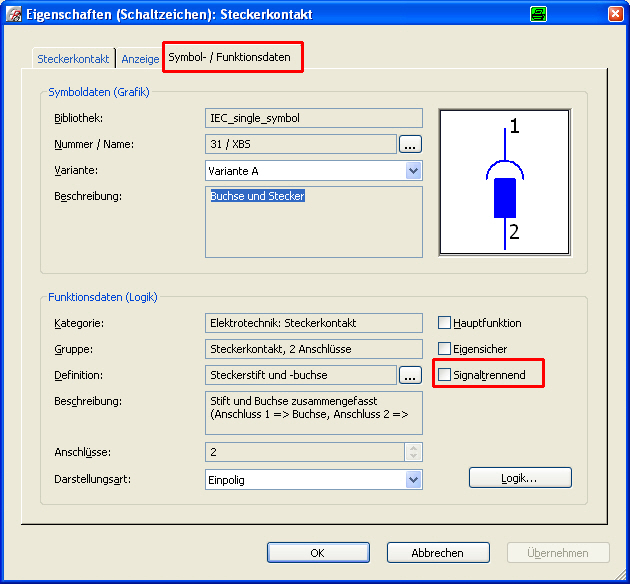
Task: Open definition selection via ellipsis next to Definition
Action: (x=410, y=375)
